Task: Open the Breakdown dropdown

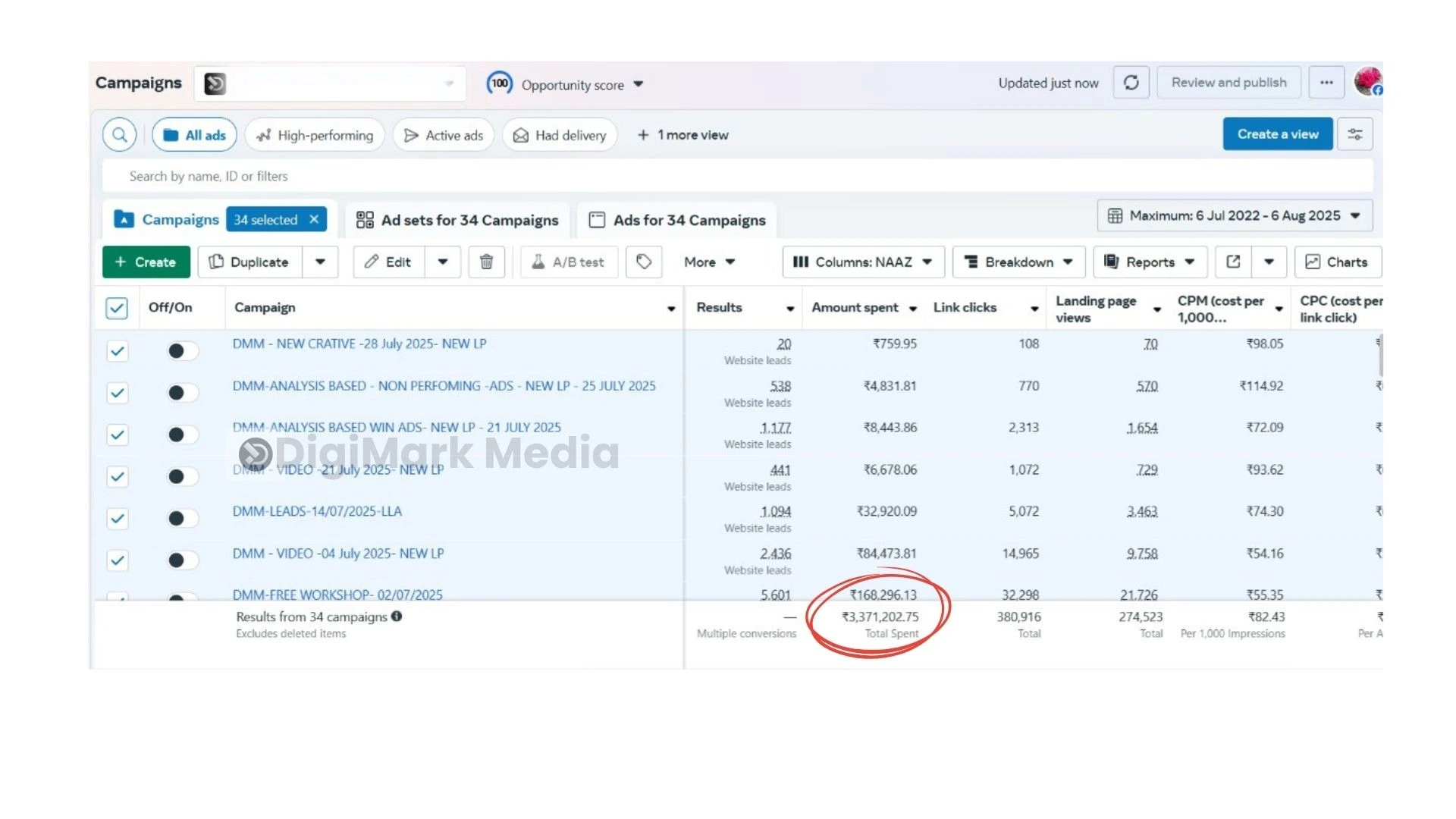Action: (x=1018, y=262)
